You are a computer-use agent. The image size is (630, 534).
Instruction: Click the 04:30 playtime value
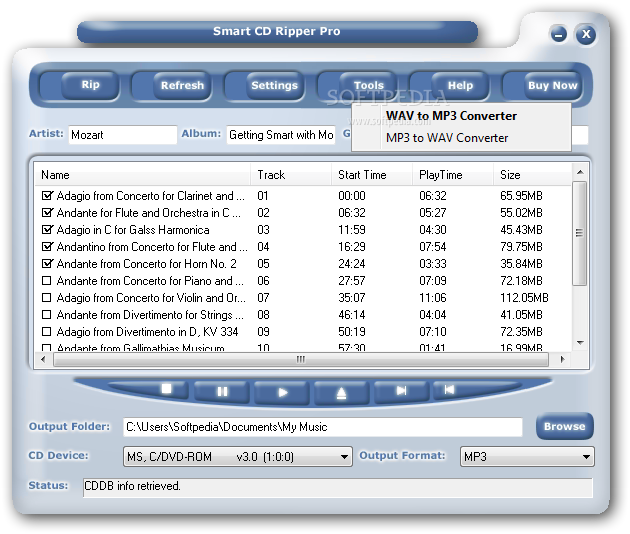[433, 229]
